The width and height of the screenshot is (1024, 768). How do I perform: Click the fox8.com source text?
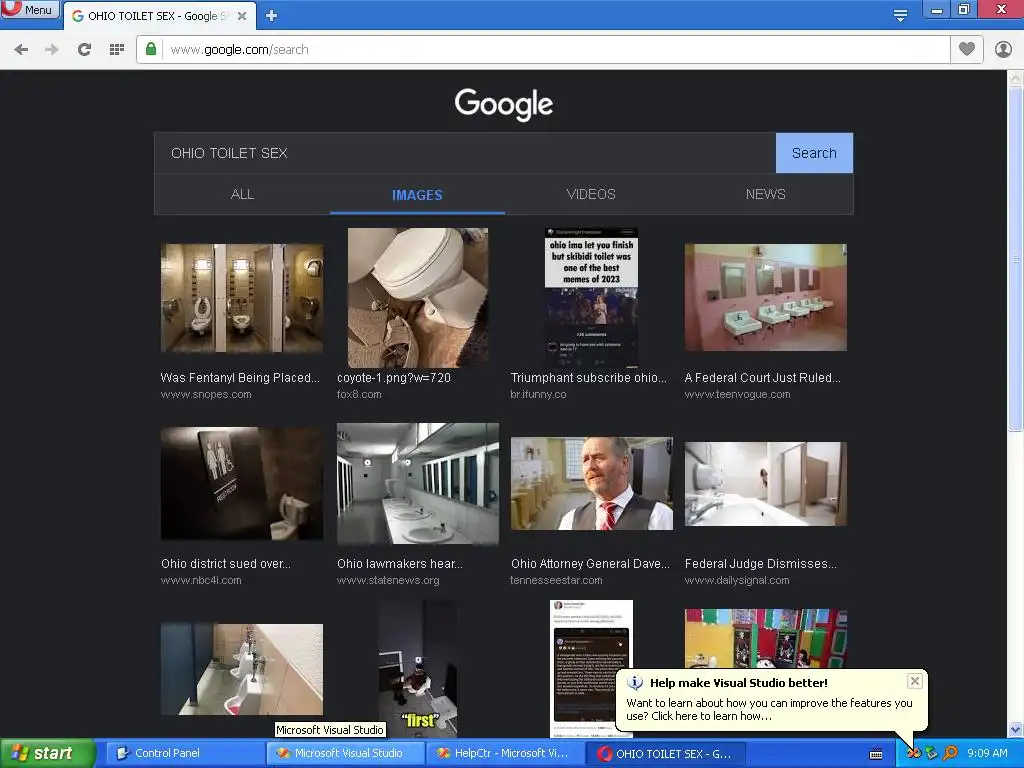(359, 394)
